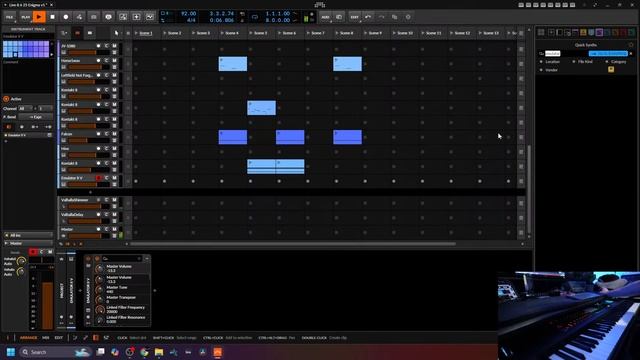
Task: Mute the Emulator II V track
Action: pos(114,178)
